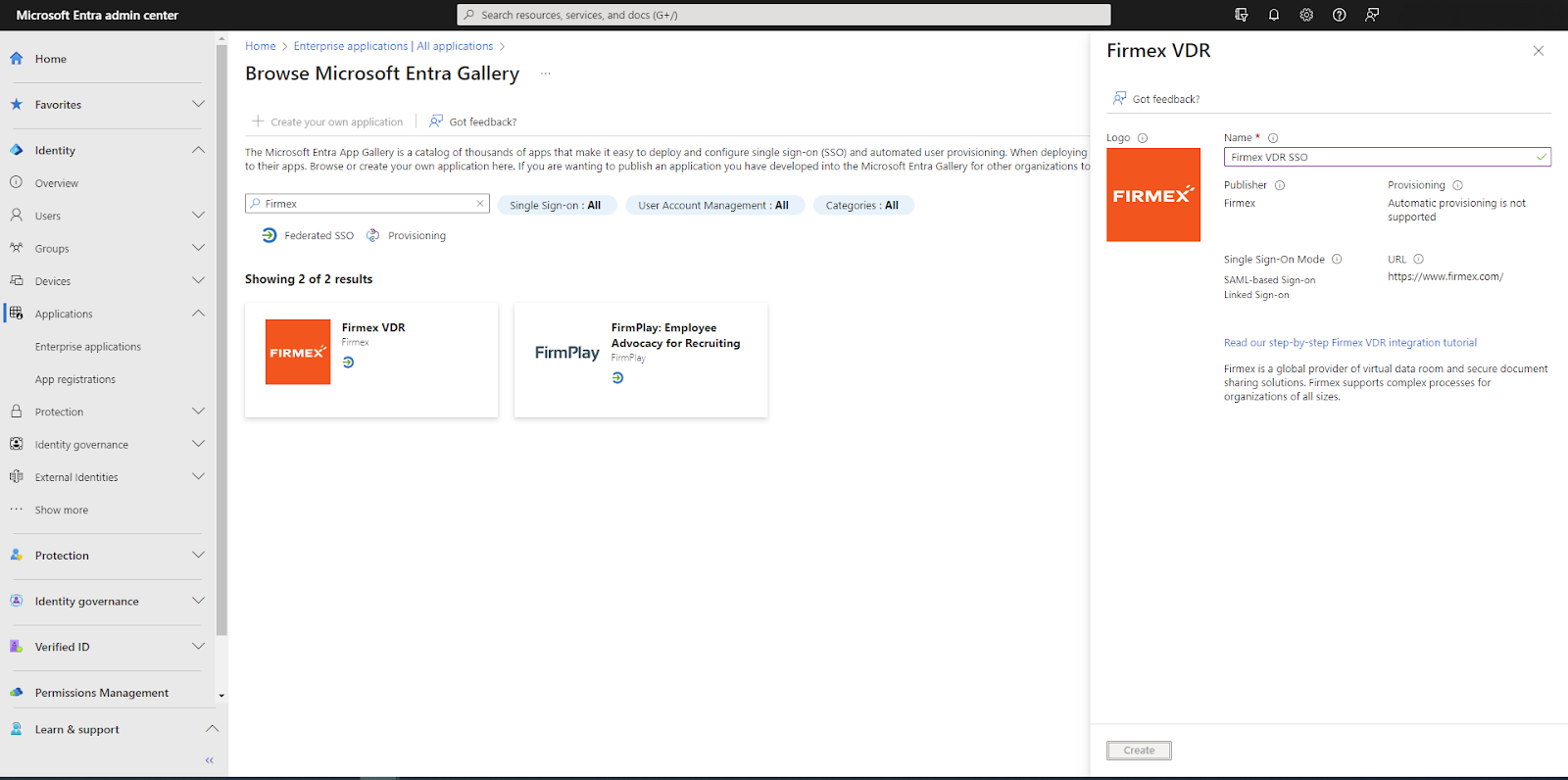The height and width of the screenshot is (780, 1568).
Task: Open App registrations in sidebar
Action: (x=75, y=379)
